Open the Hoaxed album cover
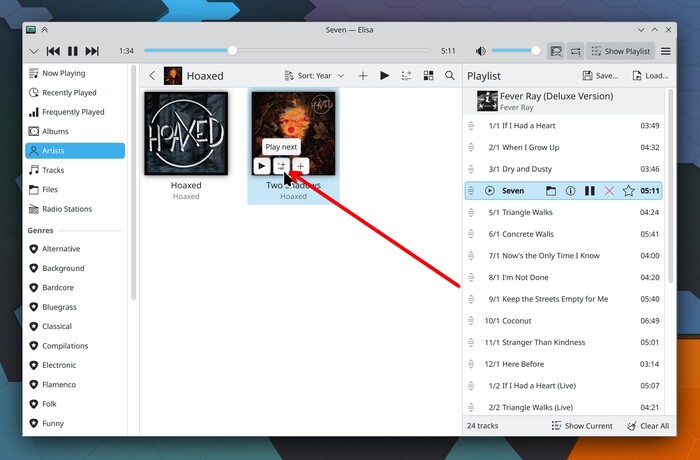Screen dimensions: 700x460 point(186,134)
